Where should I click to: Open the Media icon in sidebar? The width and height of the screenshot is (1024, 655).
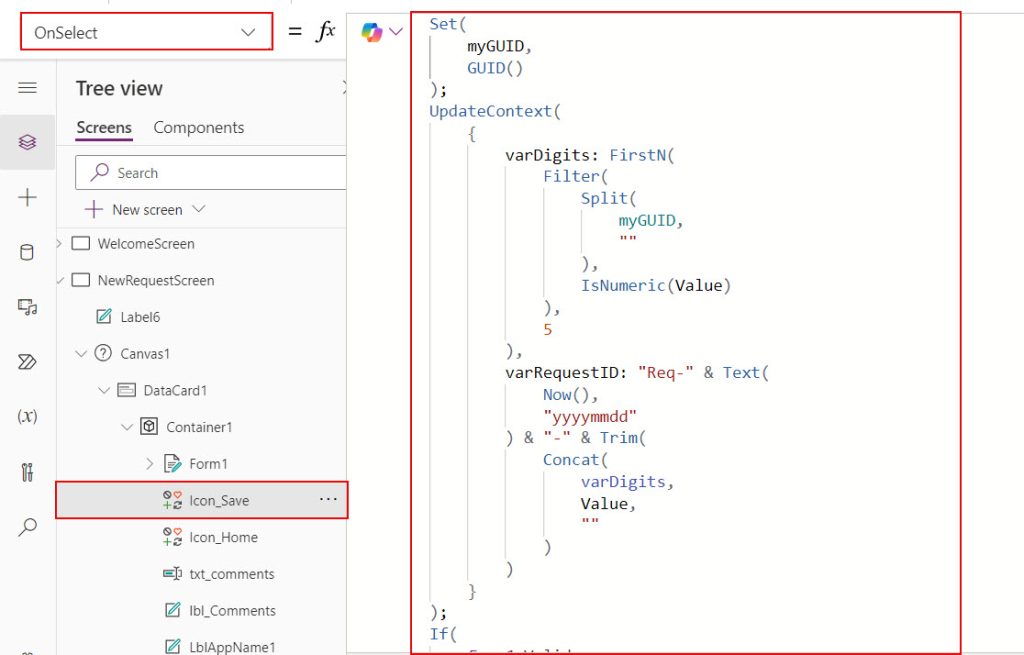tap(27, 306)
